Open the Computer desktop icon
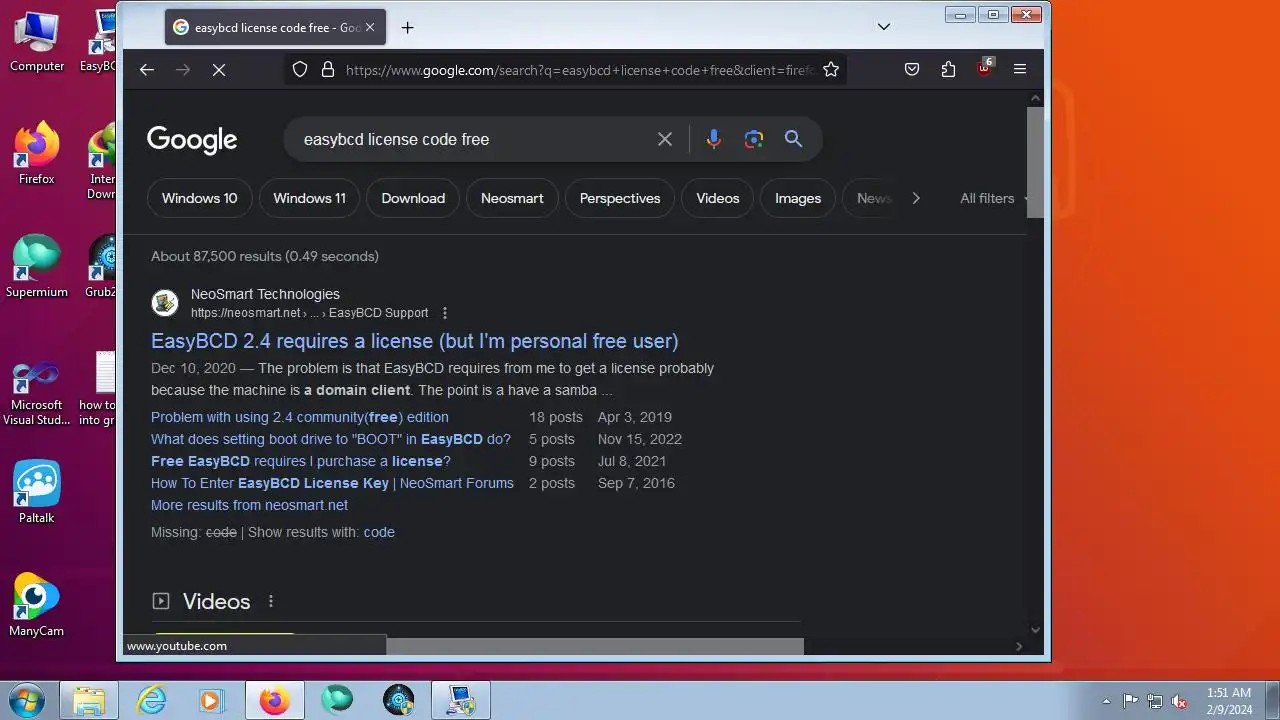This screenshot has height=720, width=1280. (37, 43)
